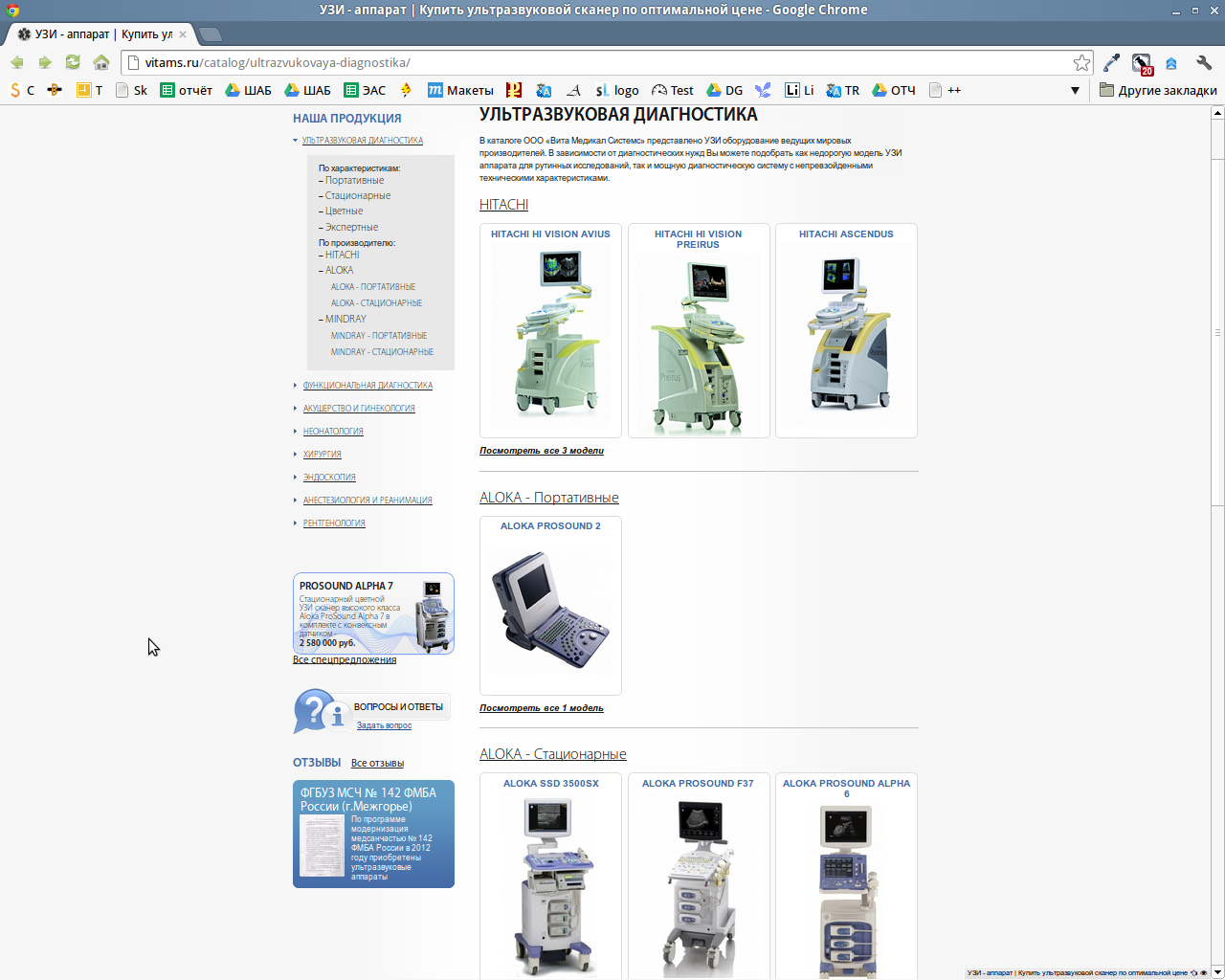The width and height of the screenshot is (1225, 980).
Task: Bookmark this page with the star
Action: (x=1081, y=62)
